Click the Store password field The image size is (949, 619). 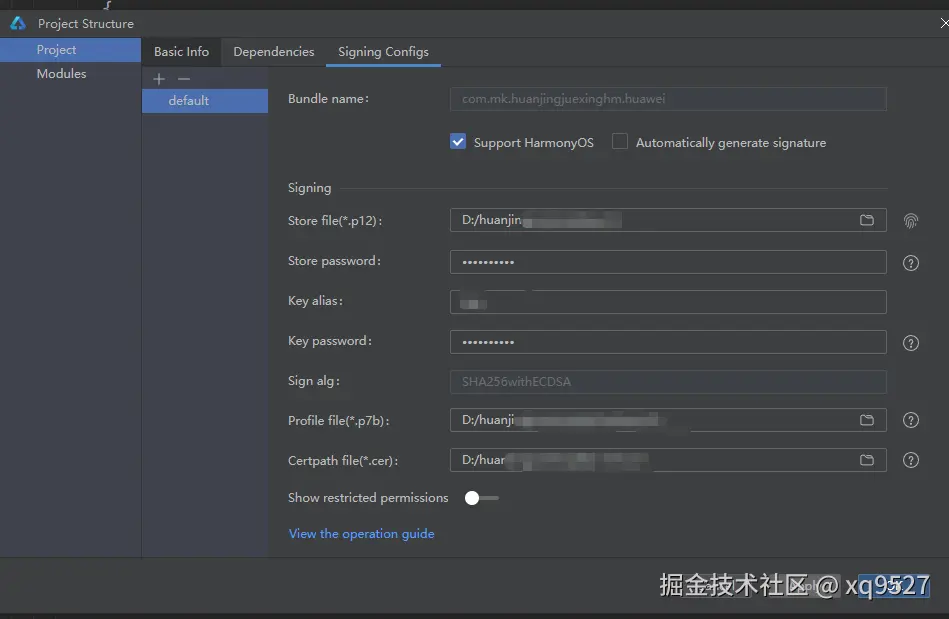click(668, 262)
